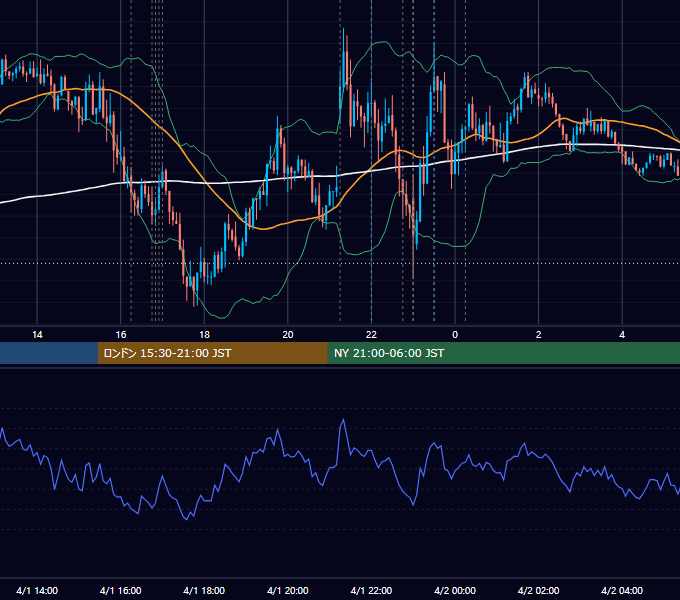Click the 20 hour axis label
The image size is (680, 600).
tap(288, 335)
